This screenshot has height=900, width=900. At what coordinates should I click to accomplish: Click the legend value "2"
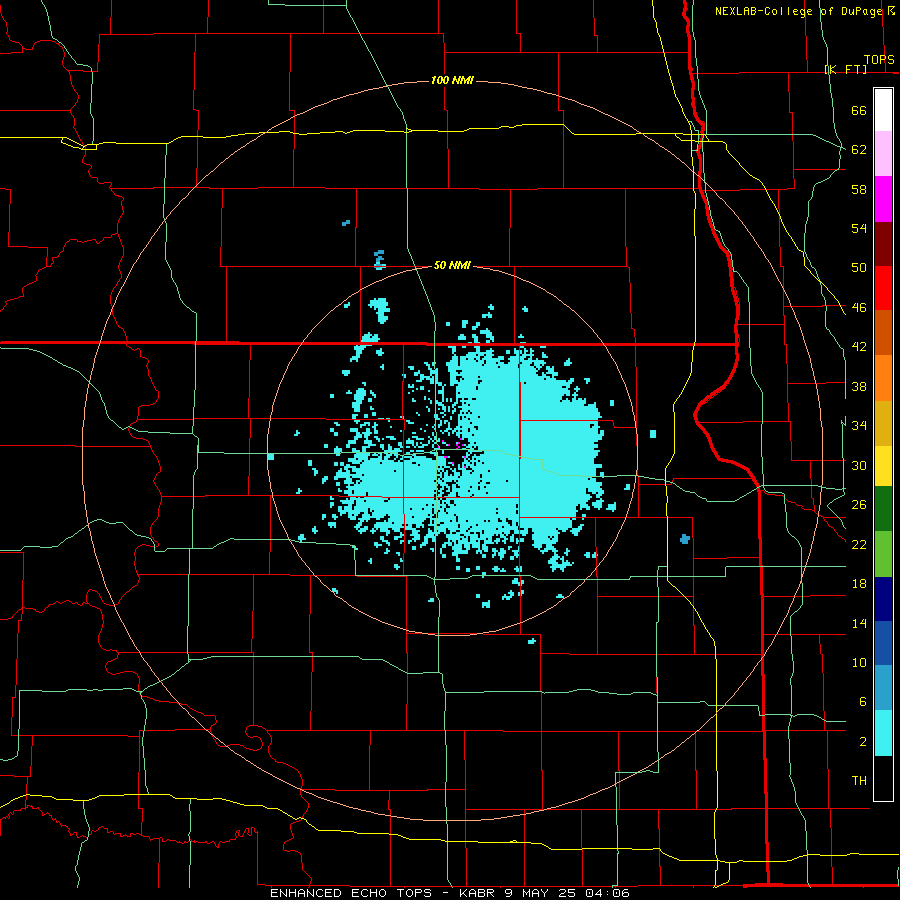tap(862, 742)
